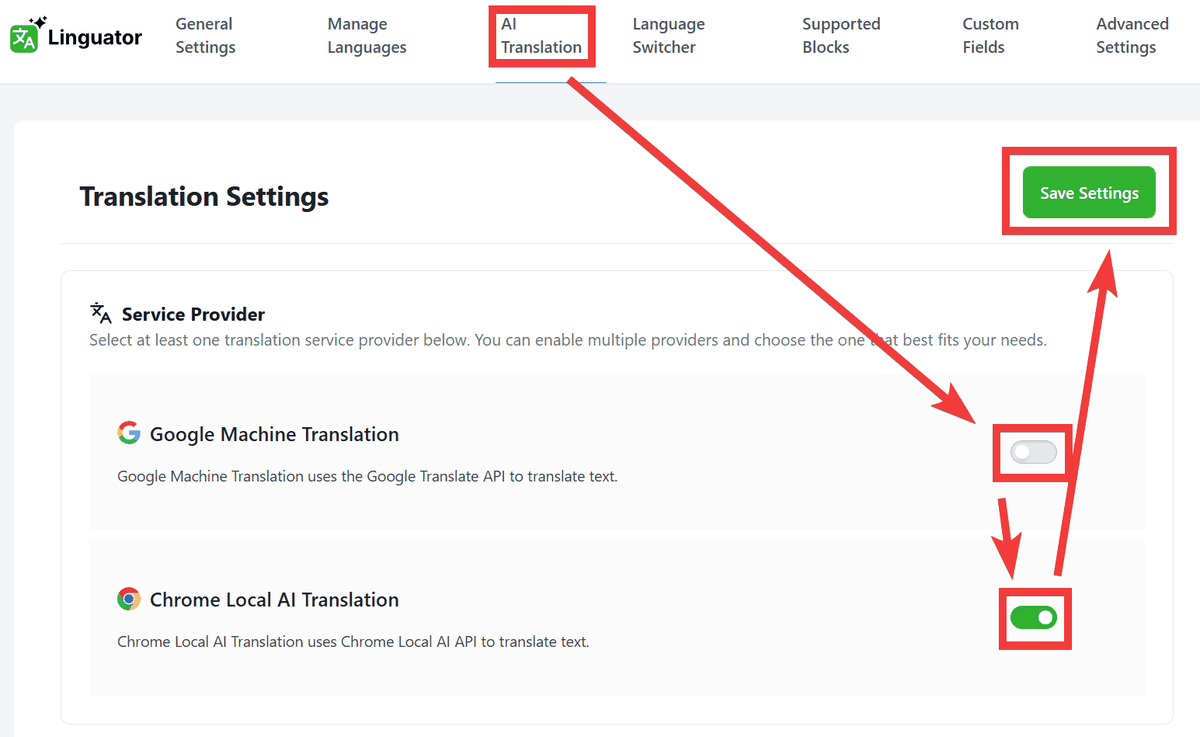Screen dimensions: 1200x737
Task: Switch to the Manage Languages tab
Action: coord(367,36)
